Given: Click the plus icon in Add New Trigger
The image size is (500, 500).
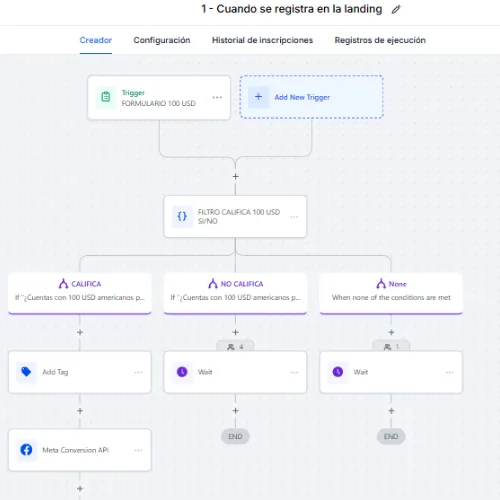Looking at the screenshot, I should [258, 97].
